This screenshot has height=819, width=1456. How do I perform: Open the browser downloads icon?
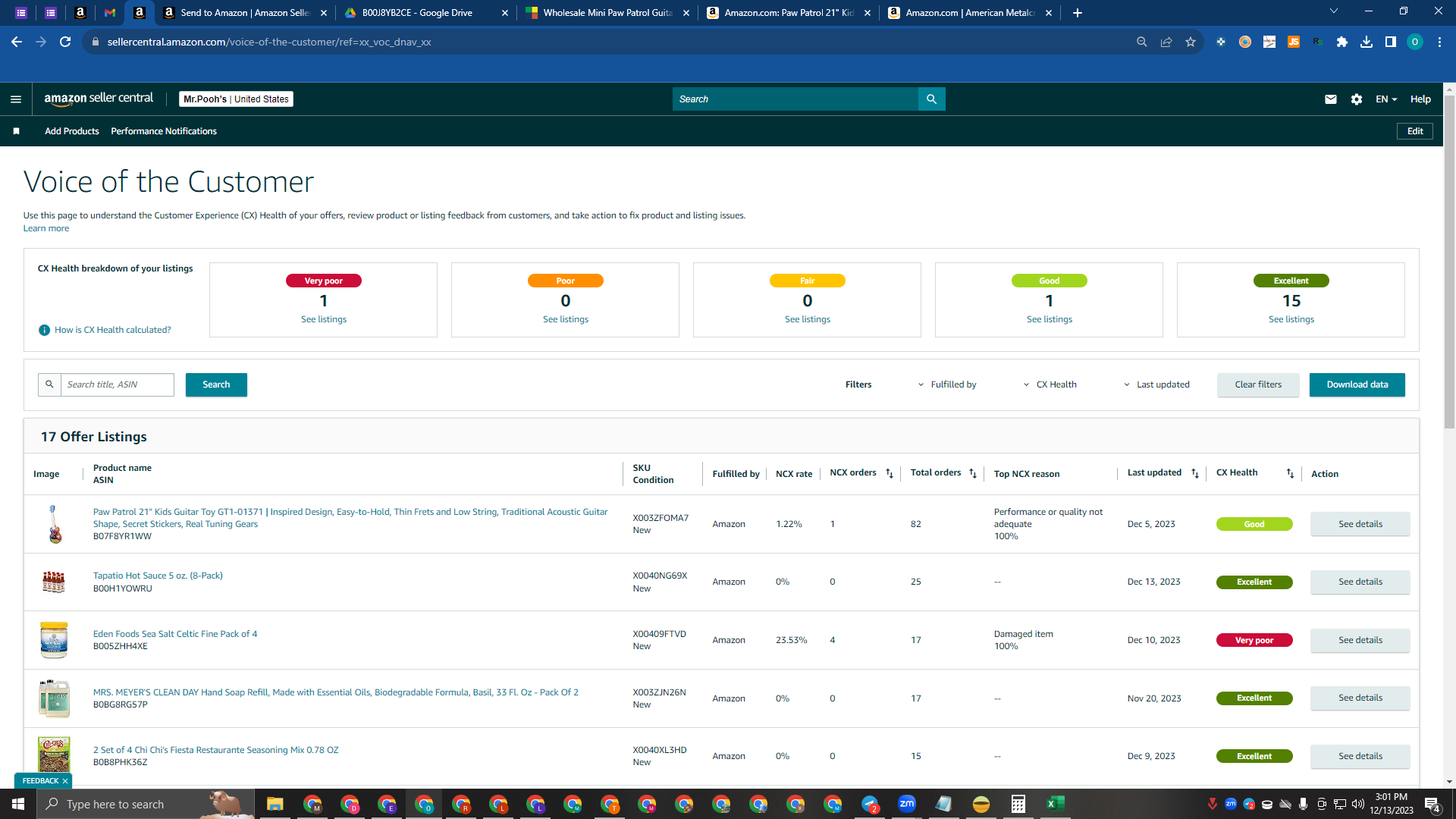[x=1367, y=42]
